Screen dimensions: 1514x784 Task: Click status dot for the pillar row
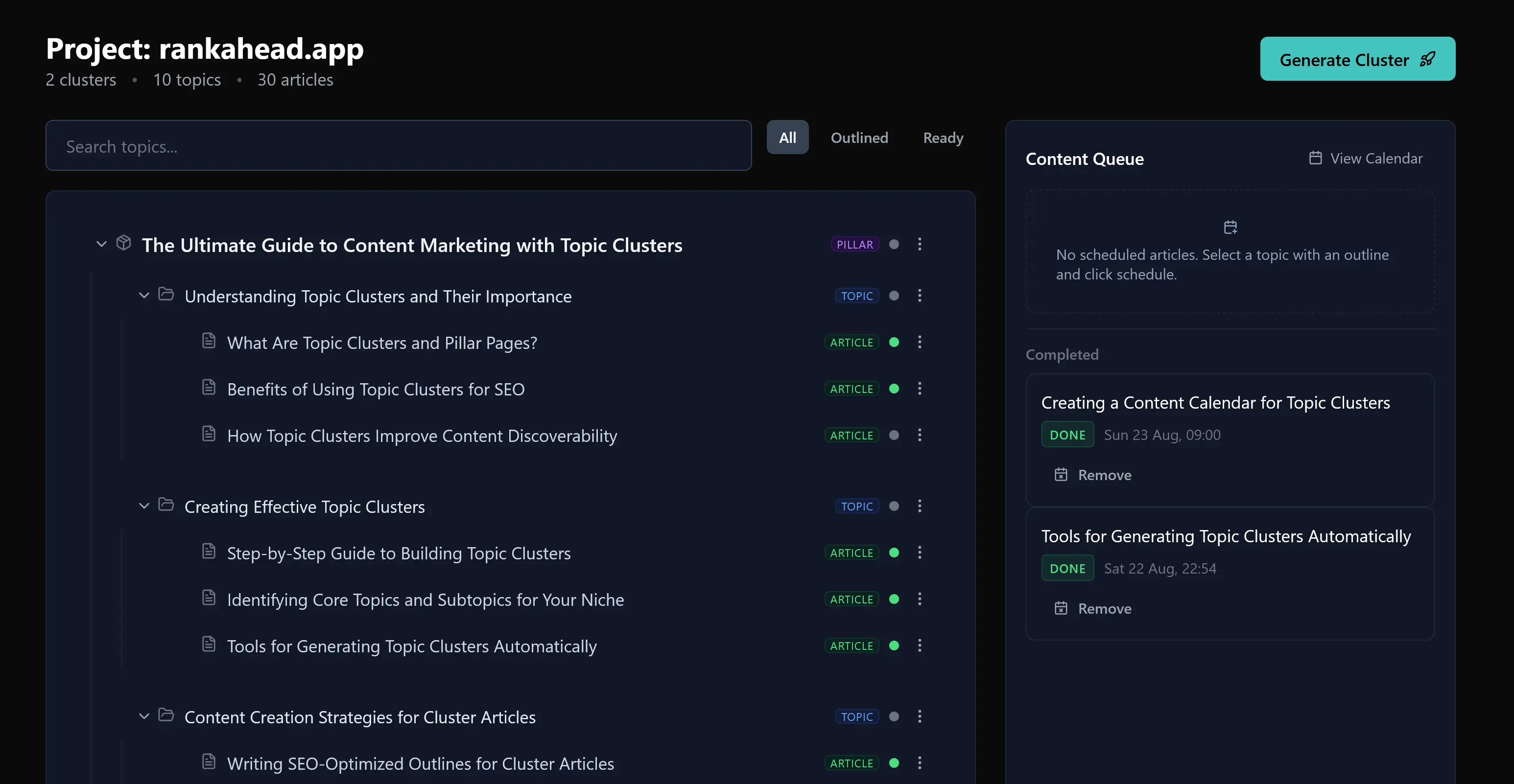(x=894, y=244)
